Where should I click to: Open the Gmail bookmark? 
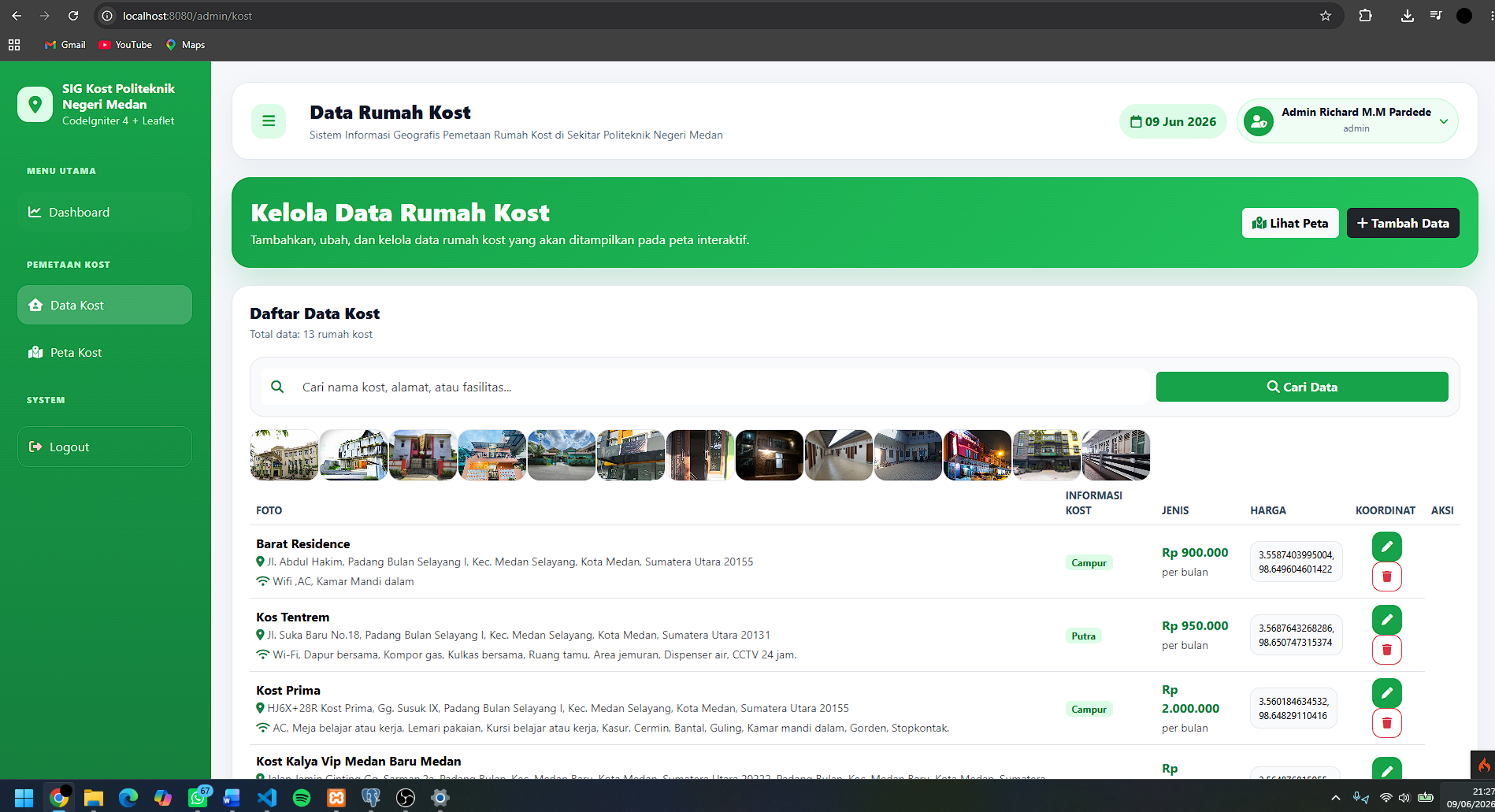coord(65,45)
